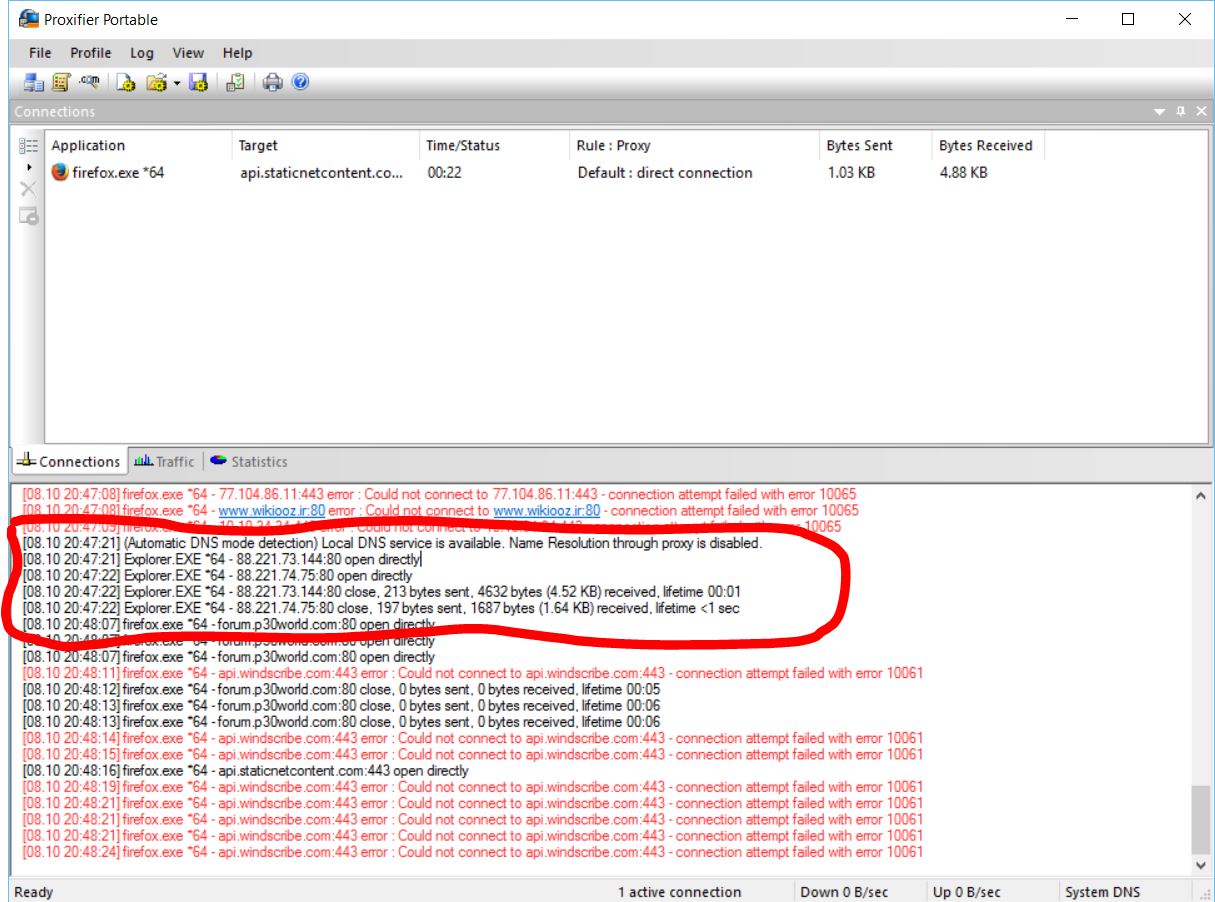Screen dimensions: 1215x902
Task: Create a new profile via toolbar icon
Action: coord(125,83)
